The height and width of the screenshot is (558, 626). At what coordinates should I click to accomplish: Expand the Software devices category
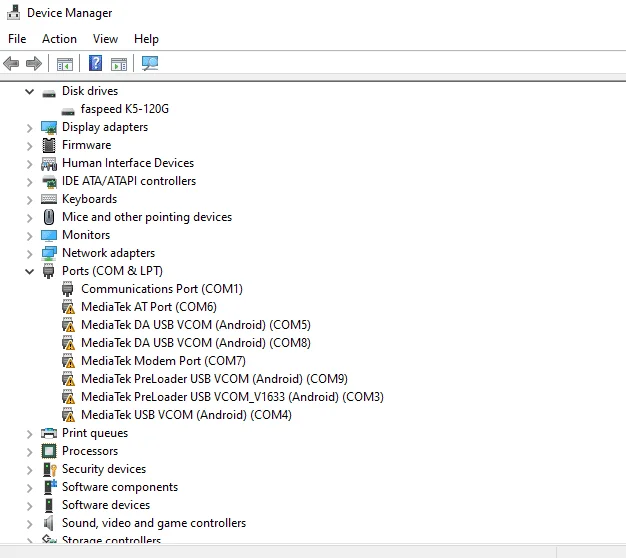coord(30,506)
